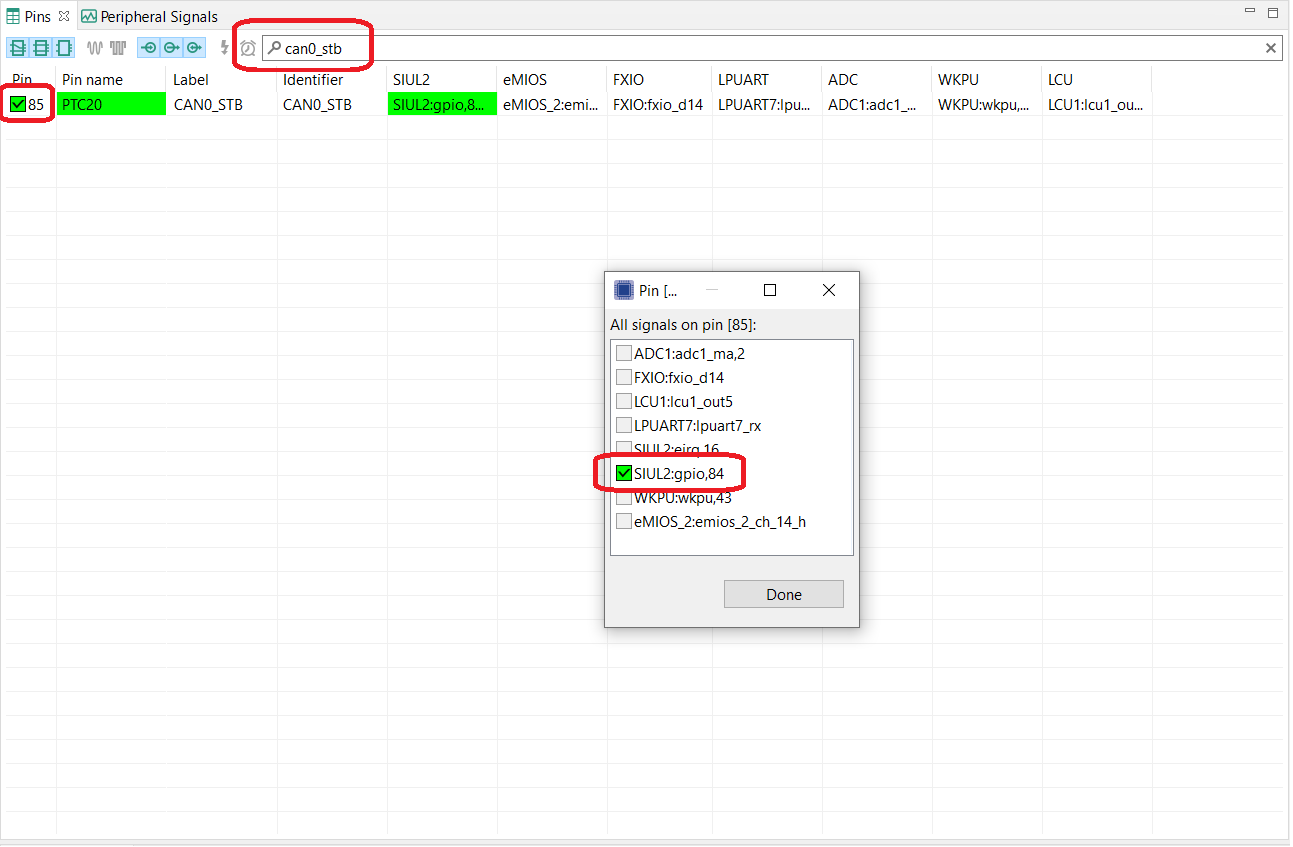Image resolution: width=1293 pixels, height=847 pixels.
Task: Check LPUART7:lpuart7_rx in the pin dialog
Action: (x=624, y=424)
